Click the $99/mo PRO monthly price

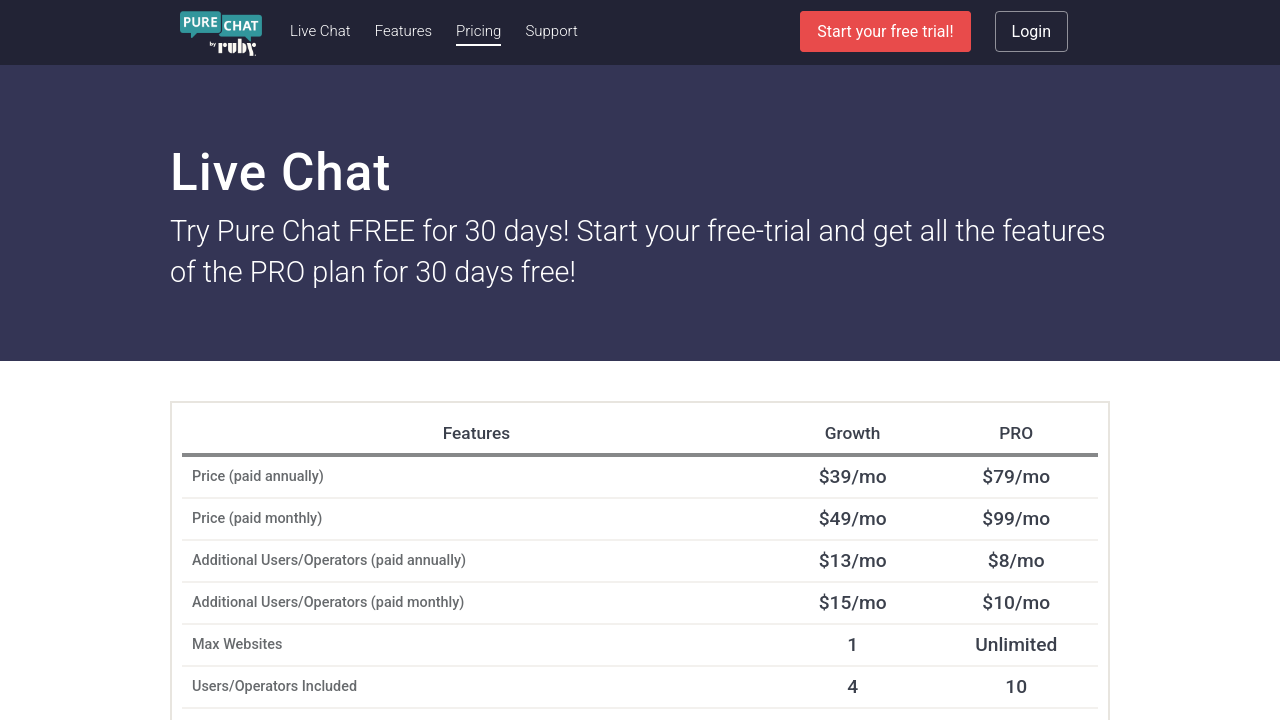pyautogui.click(x=1016, y=519)
